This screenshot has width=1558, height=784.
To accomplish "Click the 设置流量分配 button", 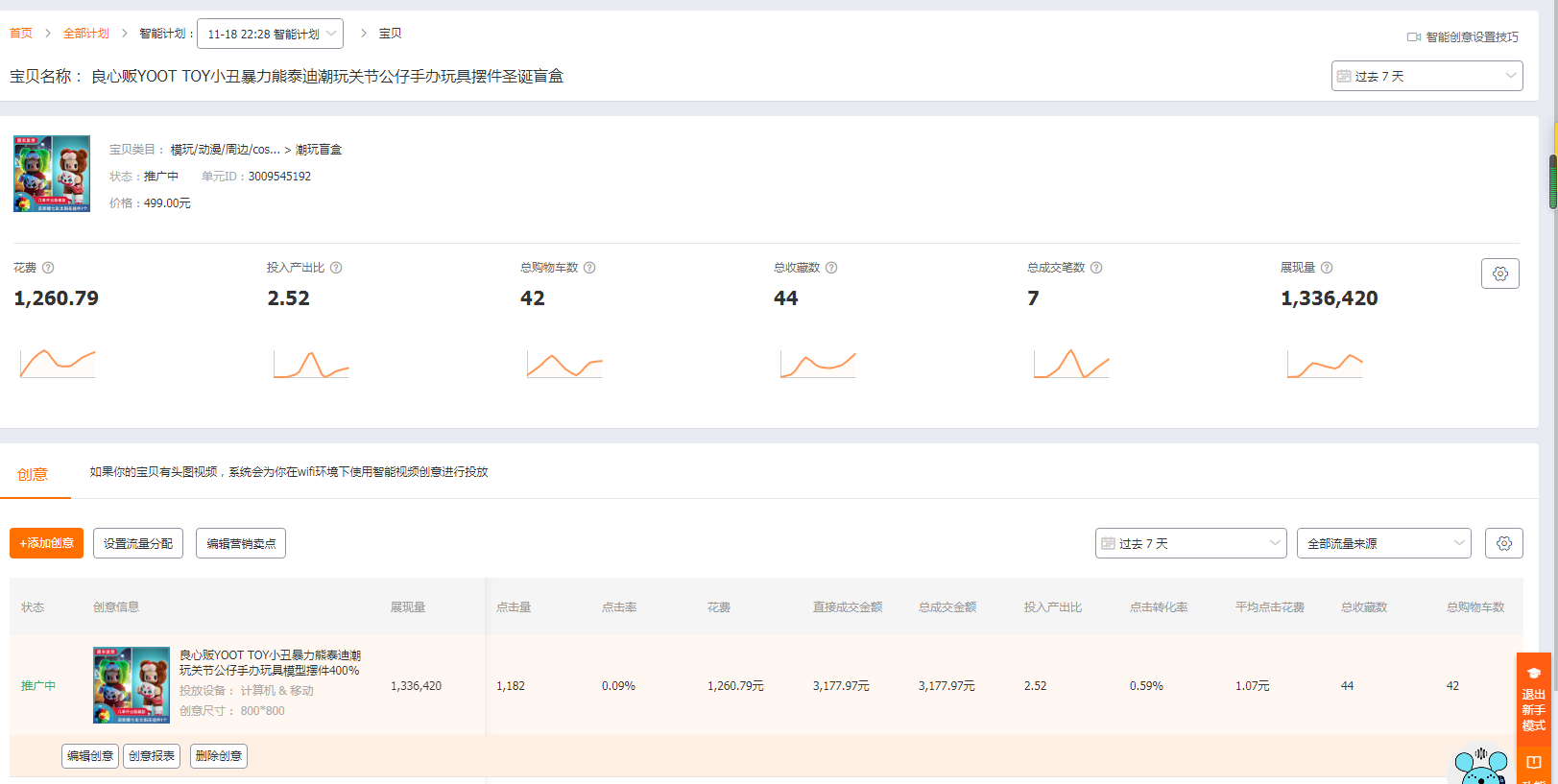I will point(138,543).
